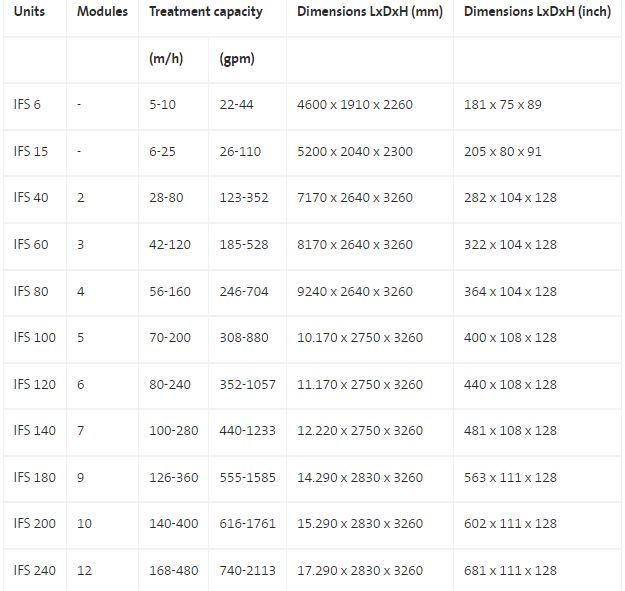This screenshot has height=591, width=625.
Task: Select the IFS 140 unit cell
Action: click(34, 431)
